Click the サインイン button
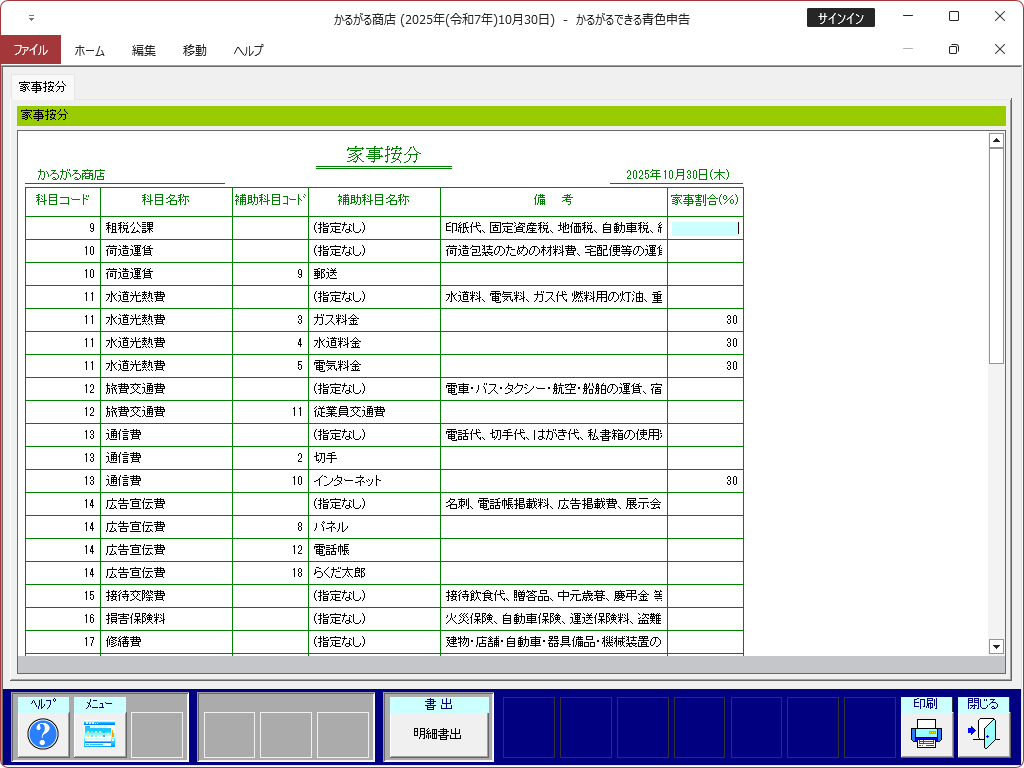 (840, 18)
